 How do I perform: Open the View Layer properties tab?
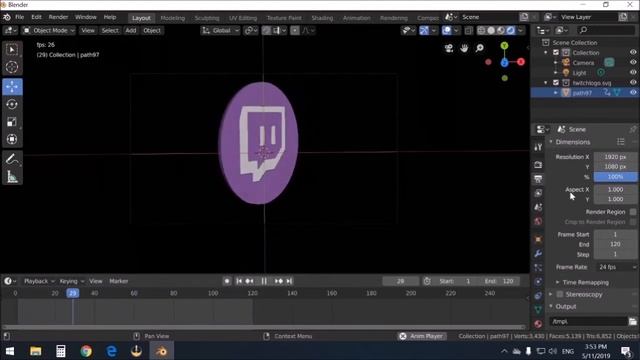(x=538, y=193)
